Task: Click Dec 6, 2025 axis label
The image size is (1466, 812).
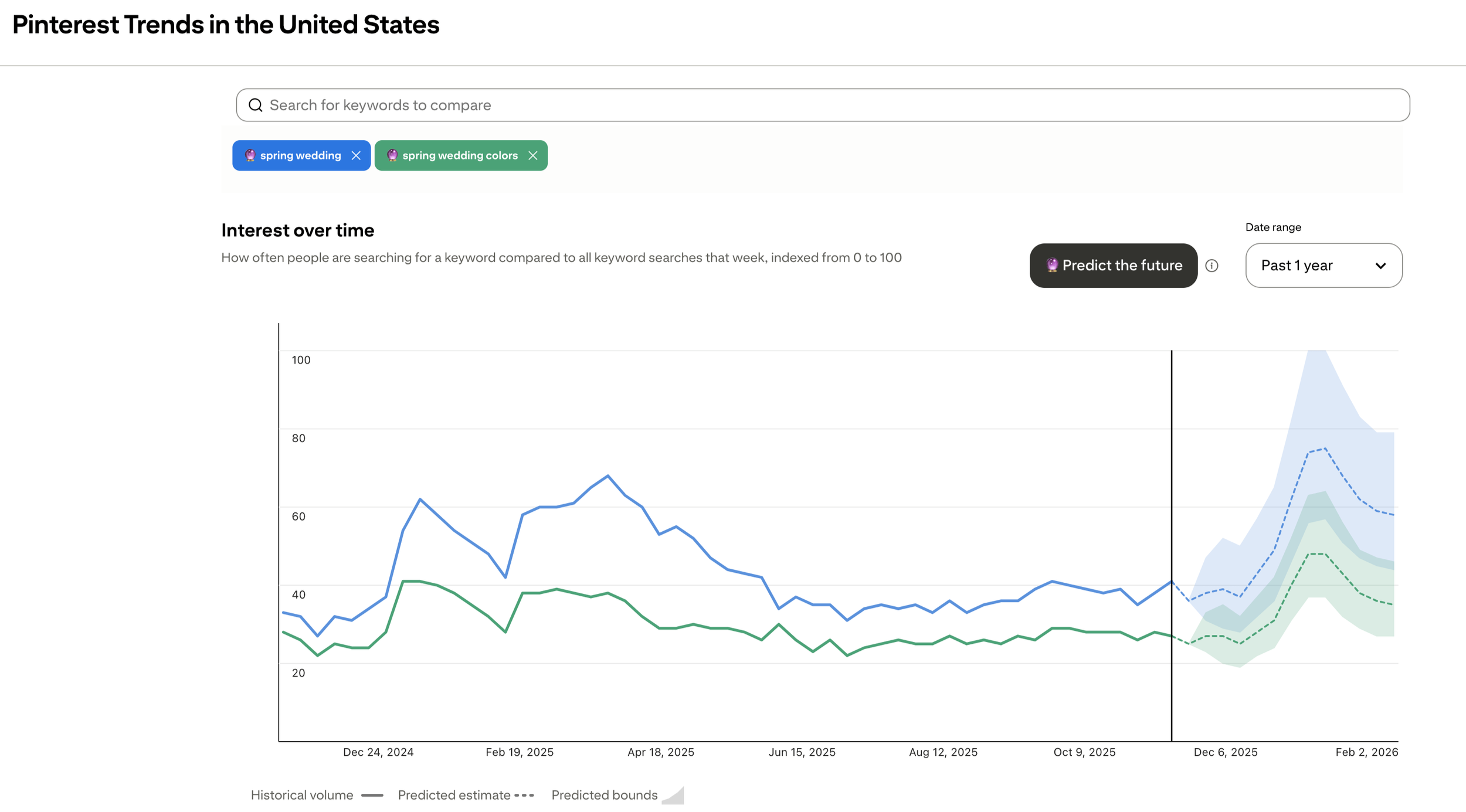Action: point(1226,752)
